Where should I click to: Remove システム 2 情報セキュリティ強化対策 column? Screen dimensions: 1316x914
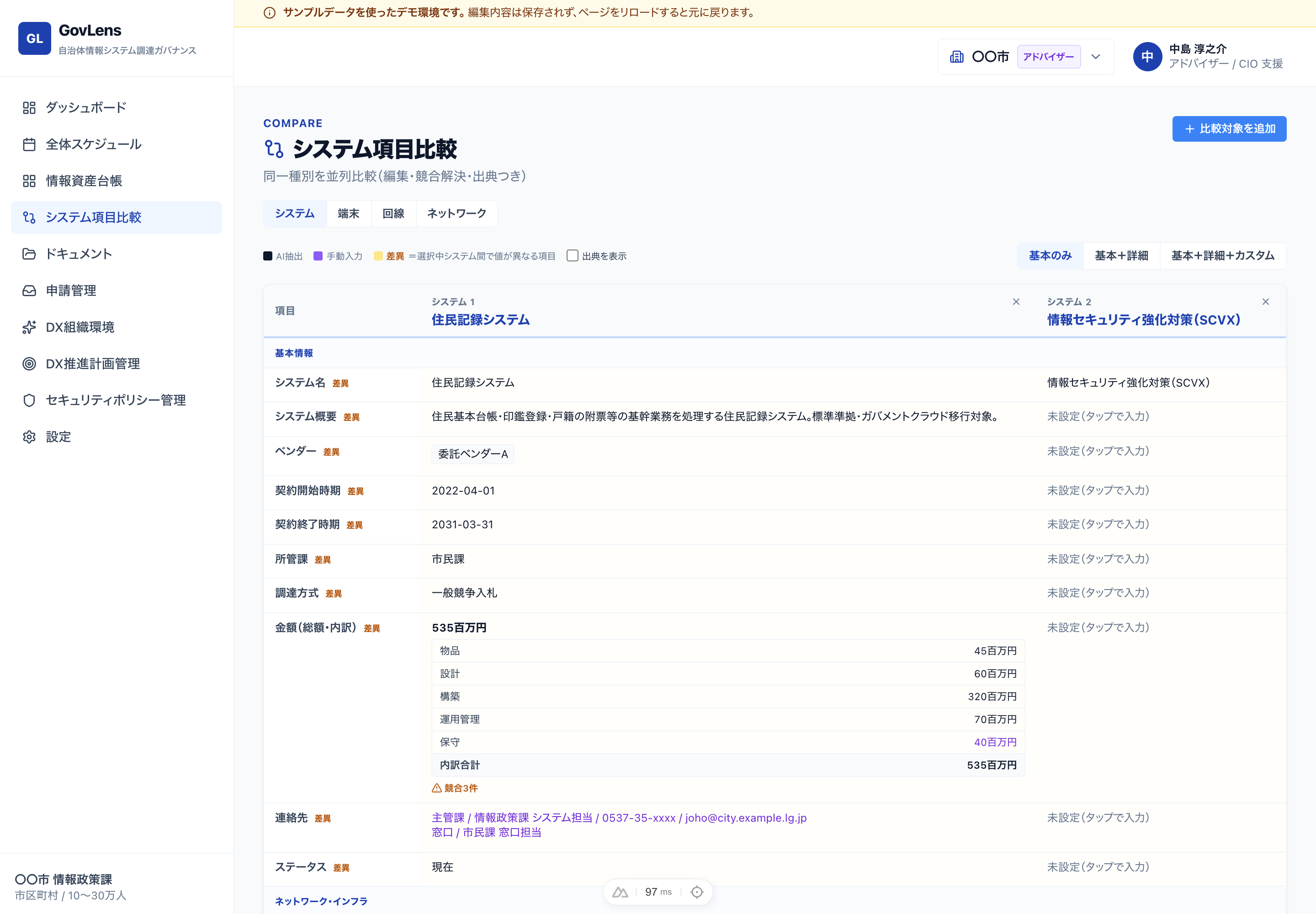tap(1266, 302)
